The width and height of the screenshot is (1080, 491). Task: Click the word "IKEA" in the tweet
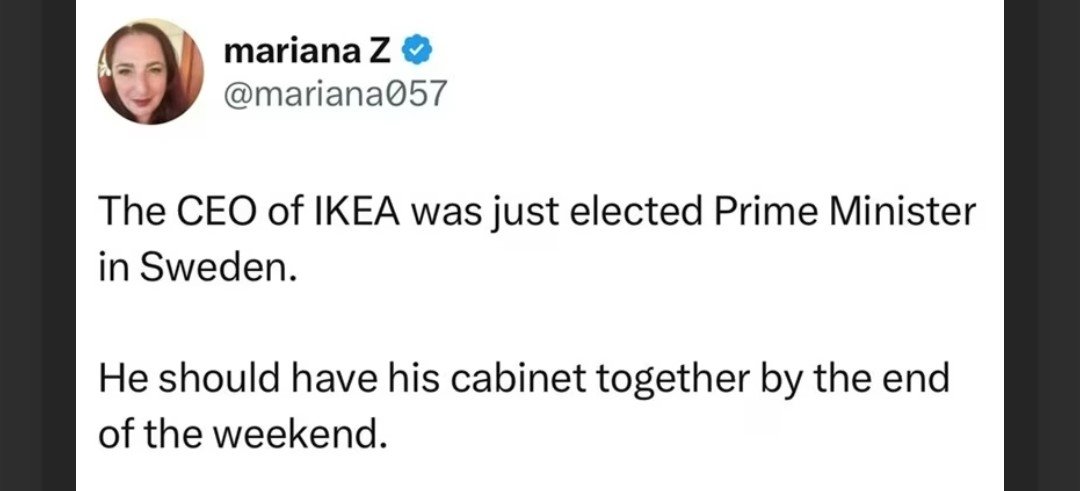pos(373,213)
